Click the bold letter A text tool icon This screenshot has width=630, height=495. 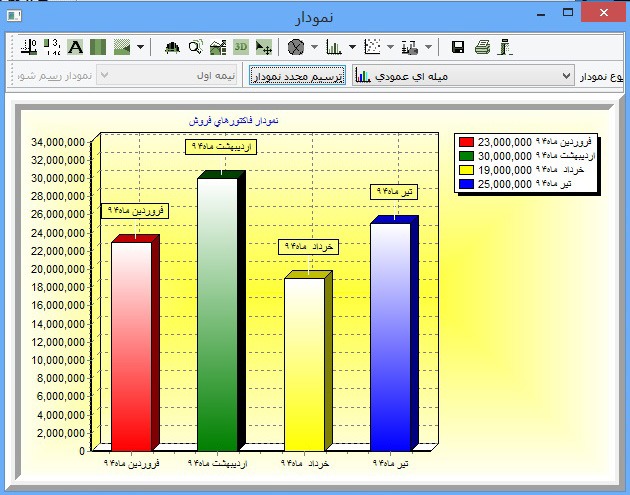pos(76,47)
